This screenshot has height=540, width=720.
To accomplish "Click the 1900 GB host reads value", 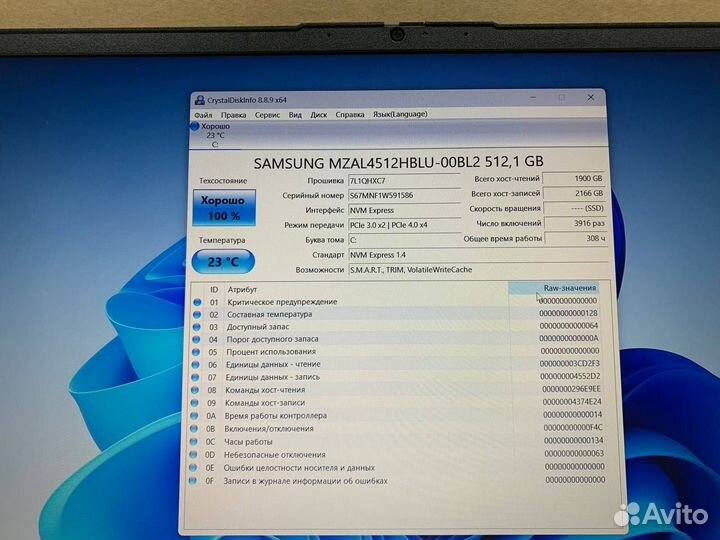I will [x=574, y=178].
